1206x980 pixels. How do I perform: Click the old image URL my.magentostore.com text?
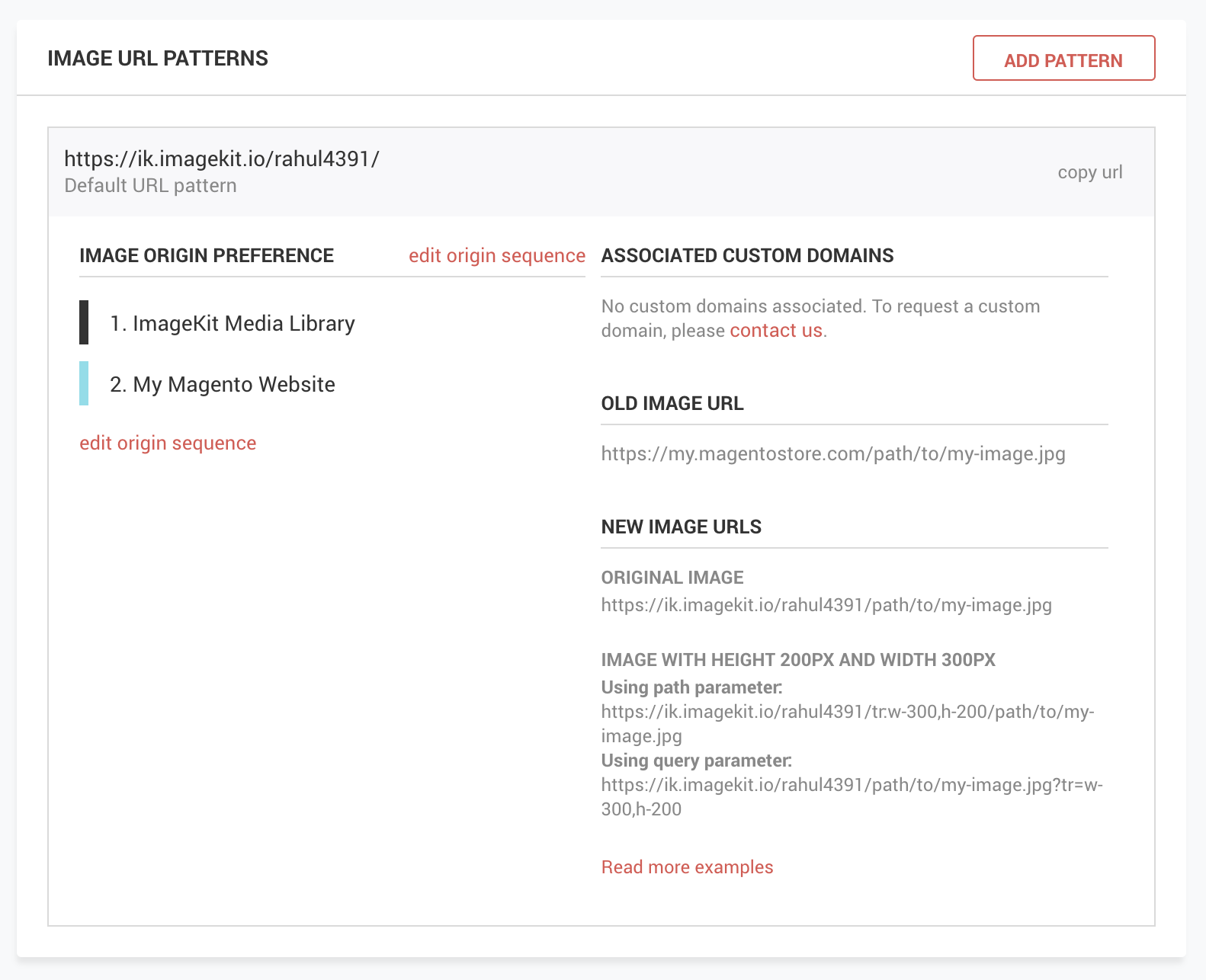[833, 454]
